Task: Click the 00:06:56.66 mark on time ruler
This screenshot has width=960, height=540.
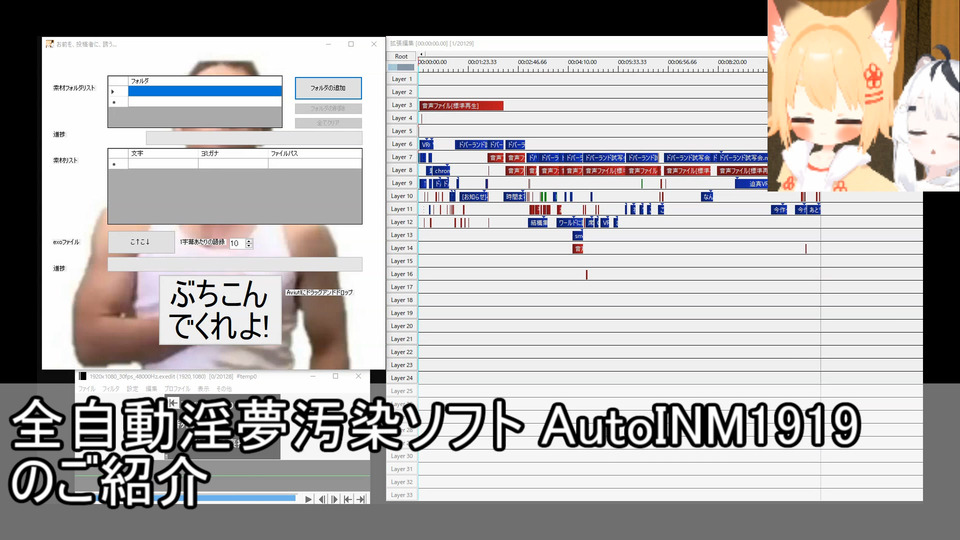Action: tap(681, 62)
